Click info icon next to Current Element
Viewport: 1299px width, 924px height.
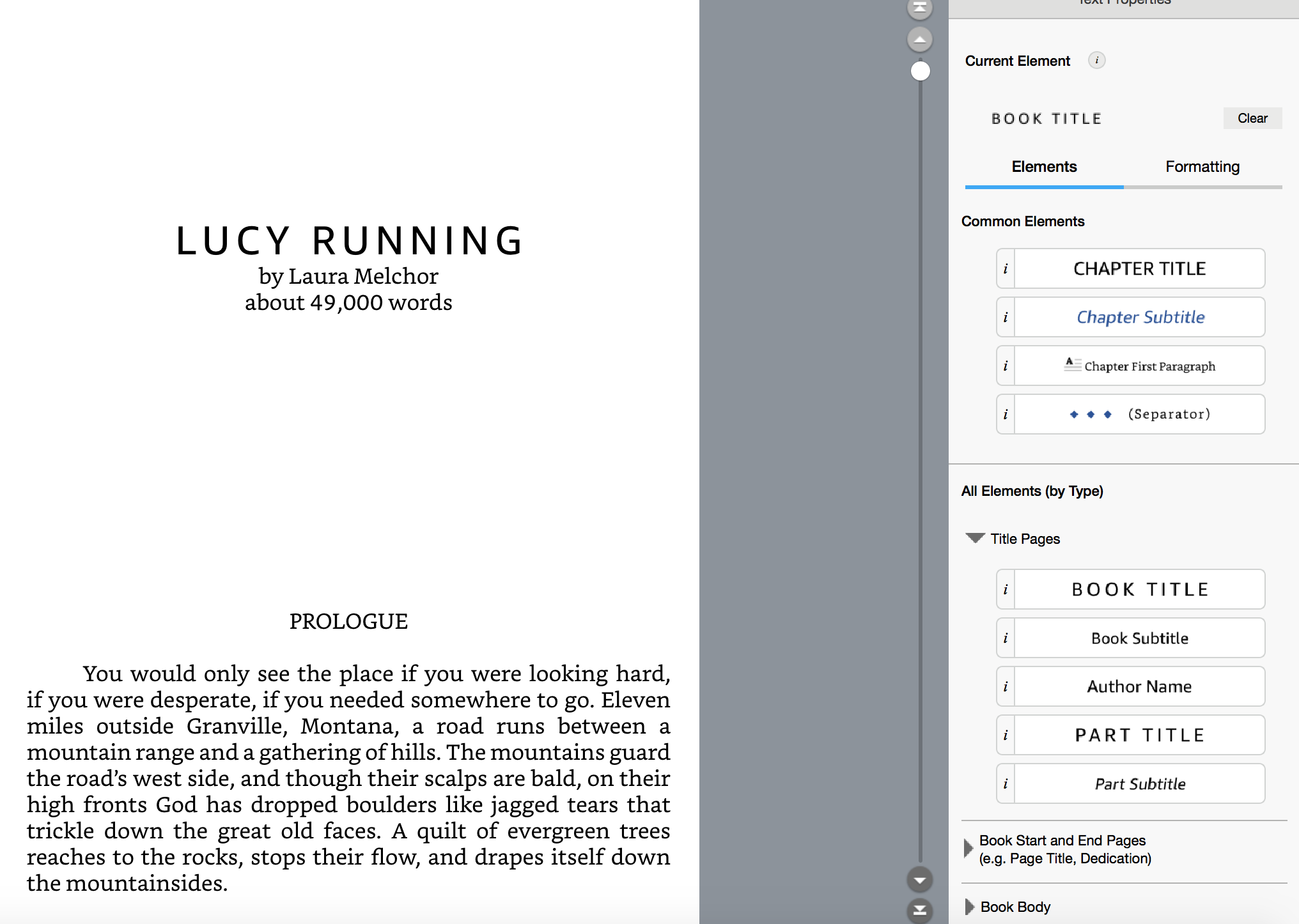(x=1096, y=61)
